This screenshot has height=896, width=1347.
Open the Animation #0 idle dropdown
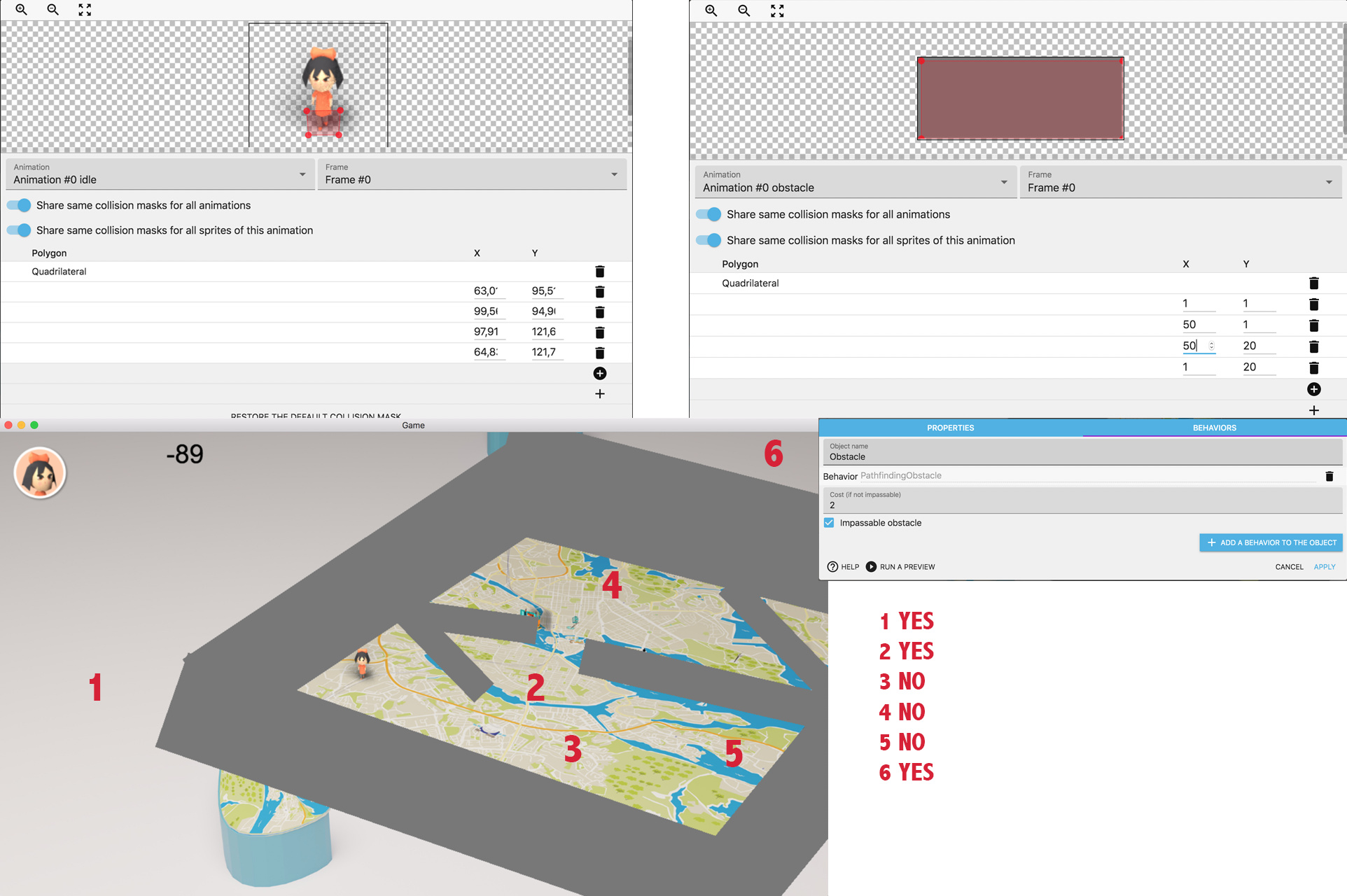coord(160,174)
